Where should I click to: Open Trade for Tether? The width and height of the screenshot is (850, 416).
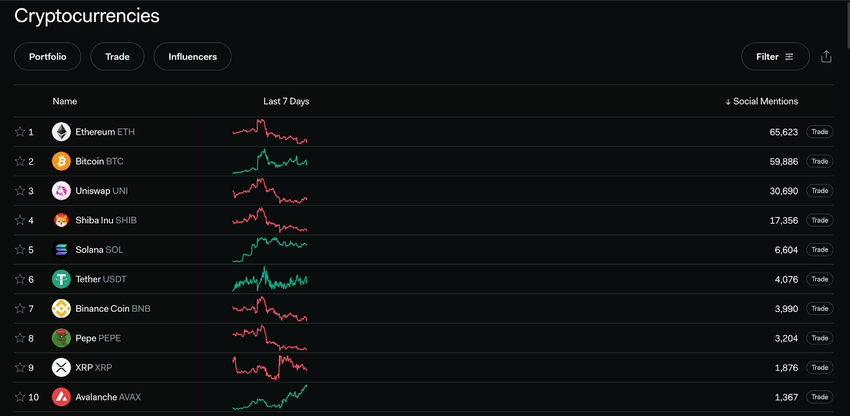coord(820,279)
